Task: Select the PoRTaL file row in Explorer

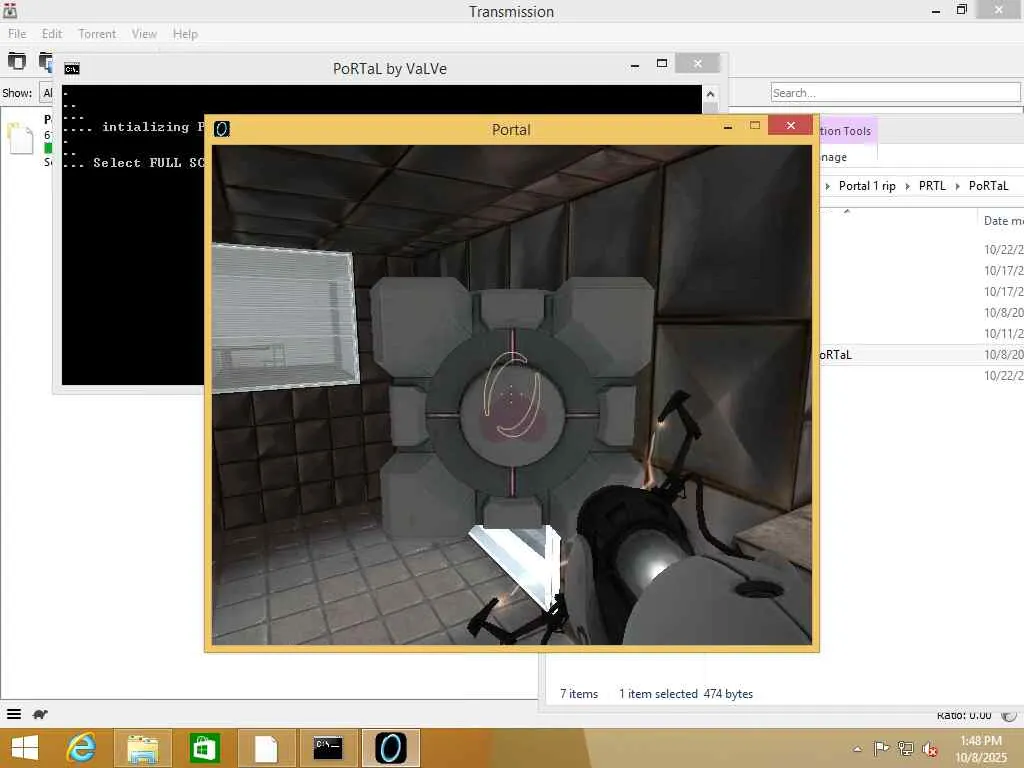Action: 921,355
